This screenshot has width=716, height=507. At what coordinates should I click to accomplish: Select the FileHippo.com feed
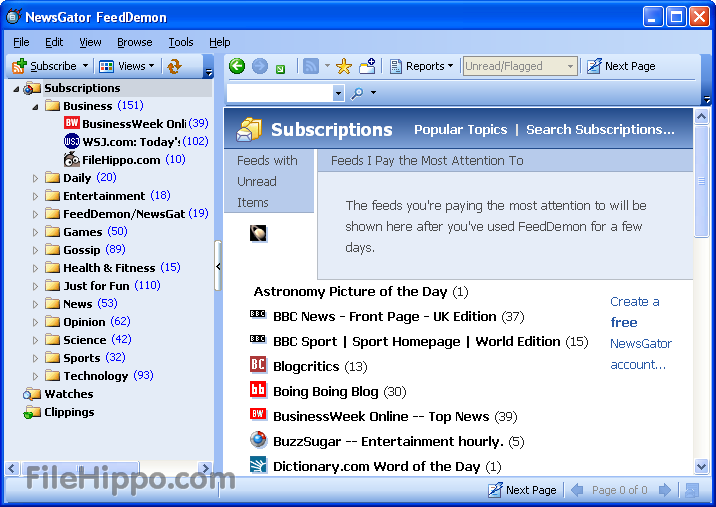click(119, 159)
